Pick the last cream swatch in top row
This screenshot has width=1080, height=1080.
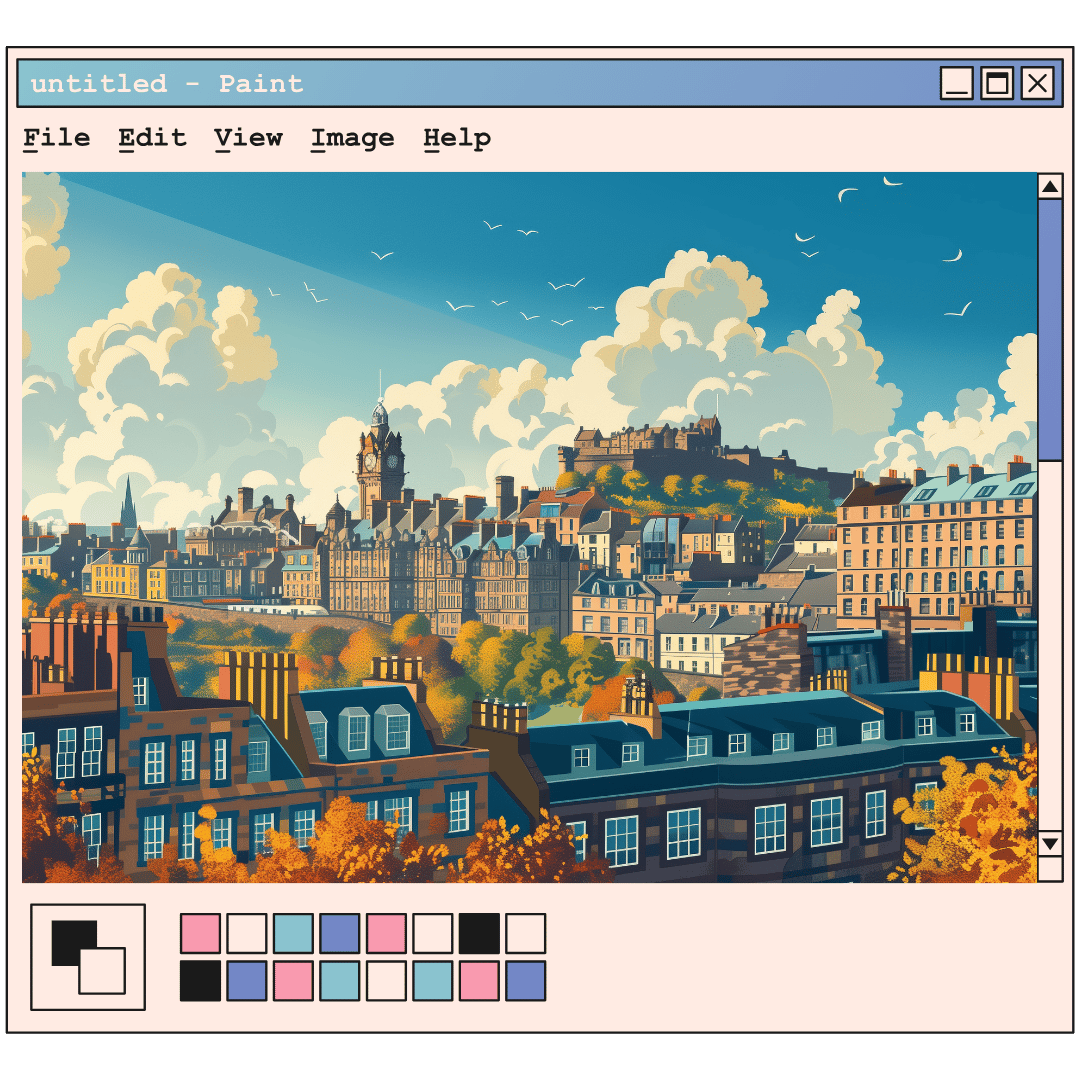pyautogui.click(x=526, y=934)
